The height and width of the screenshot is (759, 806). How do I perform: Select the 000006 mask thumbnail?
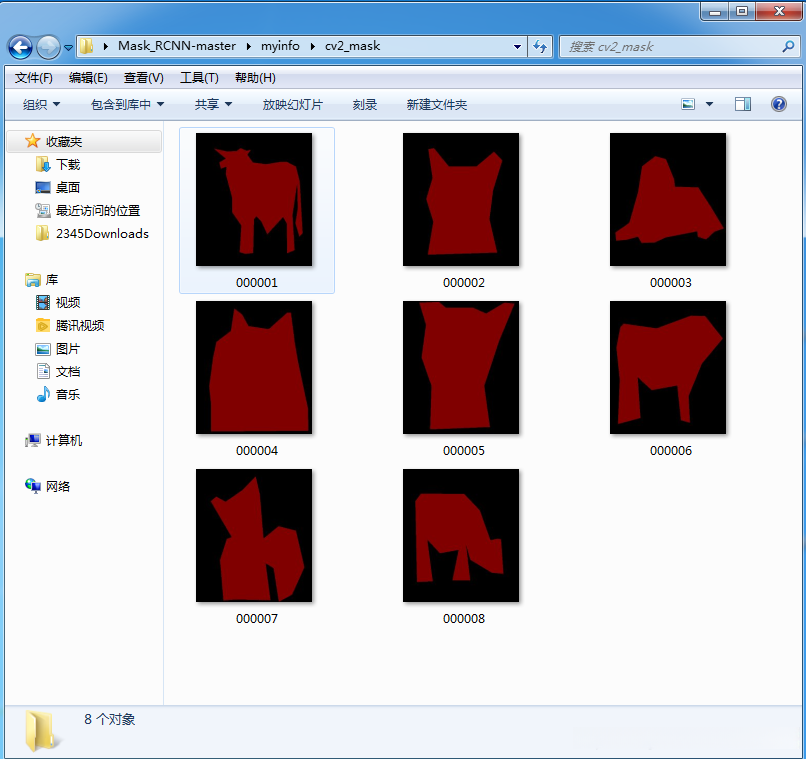[x=668, y=367]
